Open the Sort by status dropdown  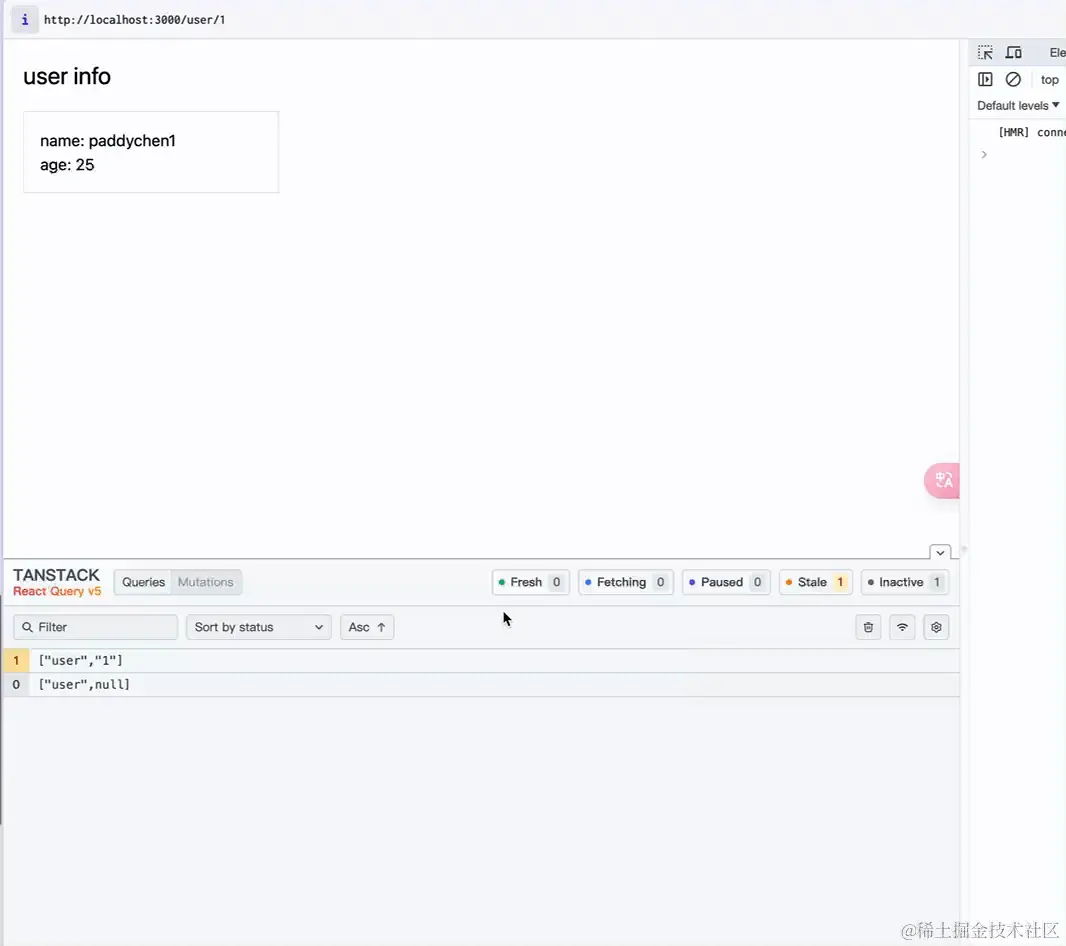(x=258, y=627)
